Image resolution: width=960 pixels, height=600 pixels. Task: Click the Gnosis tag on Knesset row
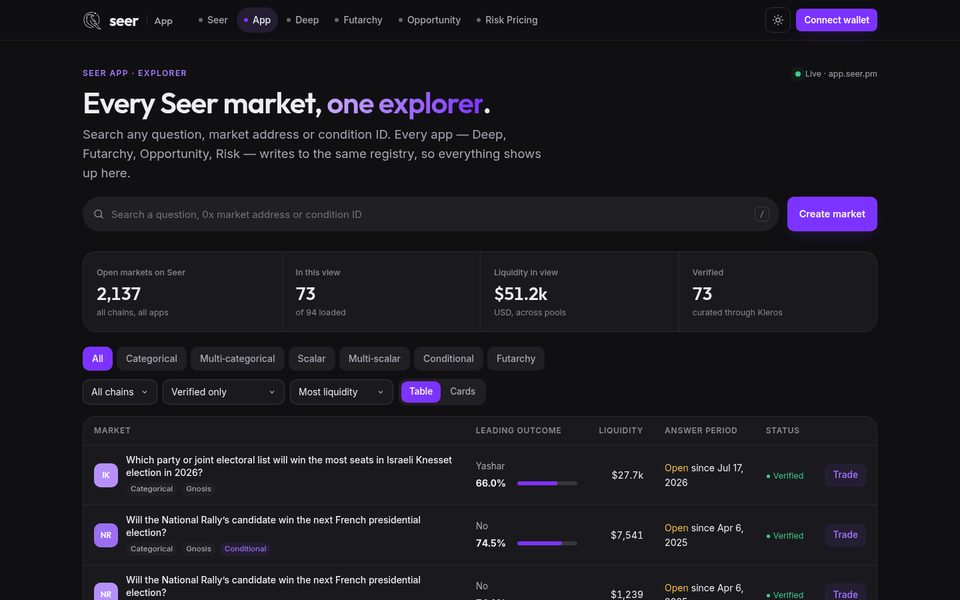[x=198, y=489]
